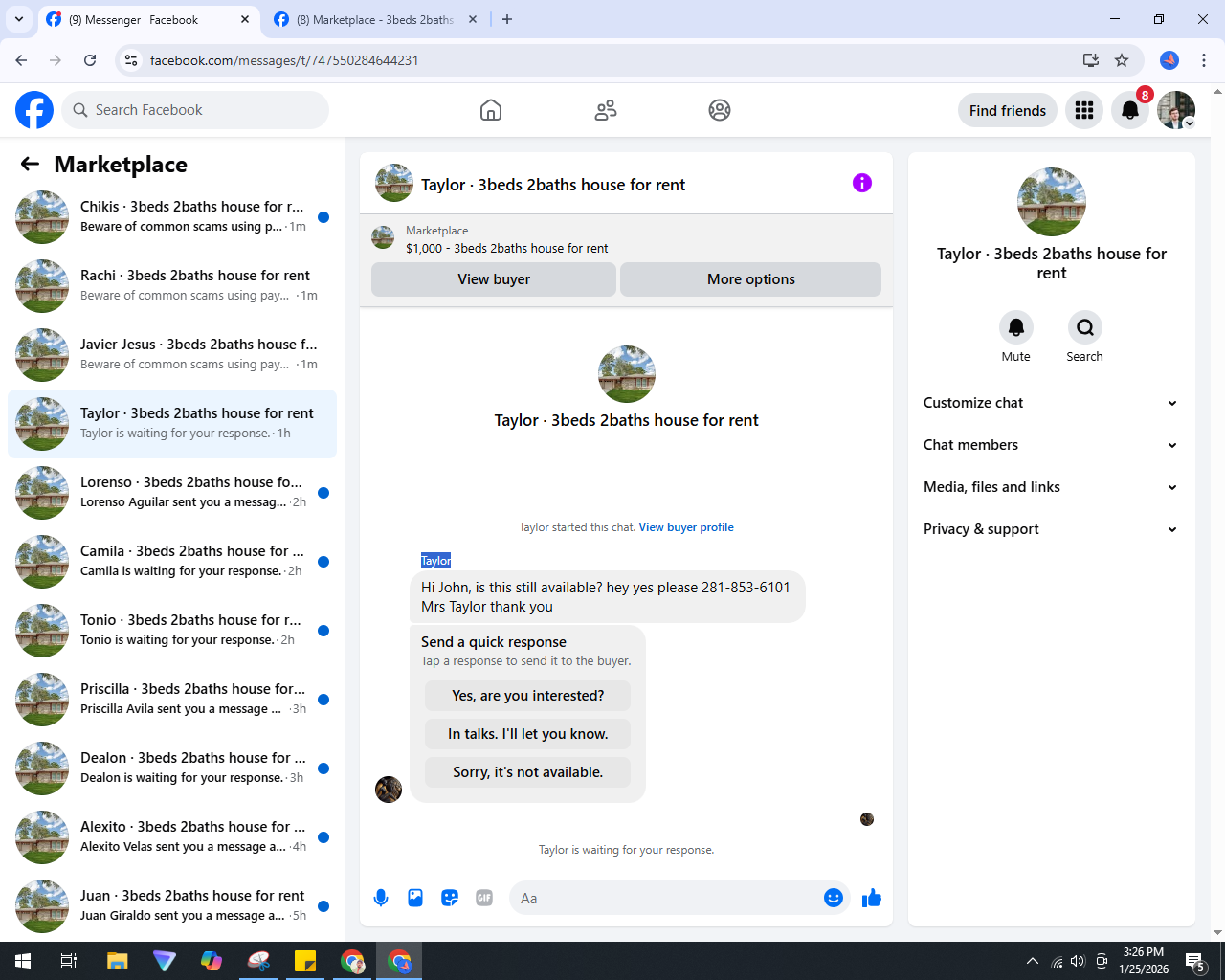The width and height of the screenshot is (1225, 980).
Task: Click Taylor's message with phone number
Action: (608, 597)
